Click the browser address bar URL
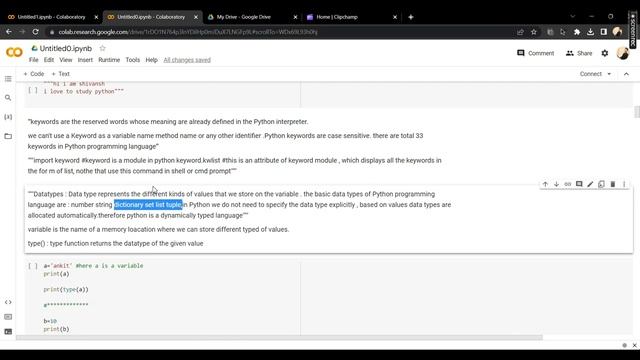Image resolution: width=640 pixels, height=360 pixels. (x=188, y=32)
